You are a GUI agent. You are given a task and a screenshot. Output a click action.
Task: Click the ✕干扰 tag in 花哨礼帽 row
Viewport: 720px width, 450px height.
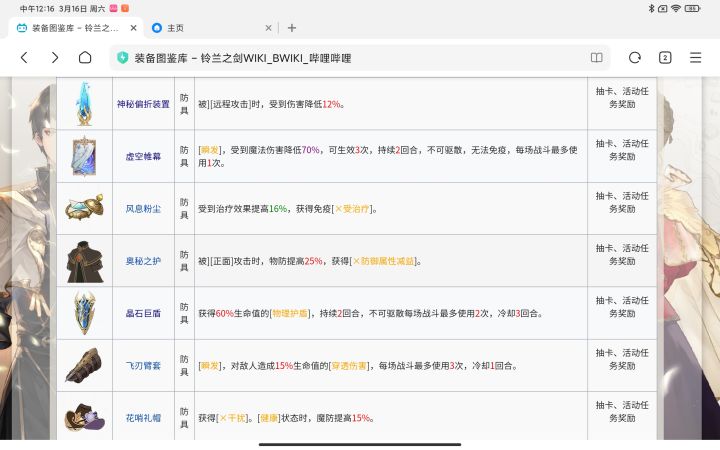click(x=232, y=418)
